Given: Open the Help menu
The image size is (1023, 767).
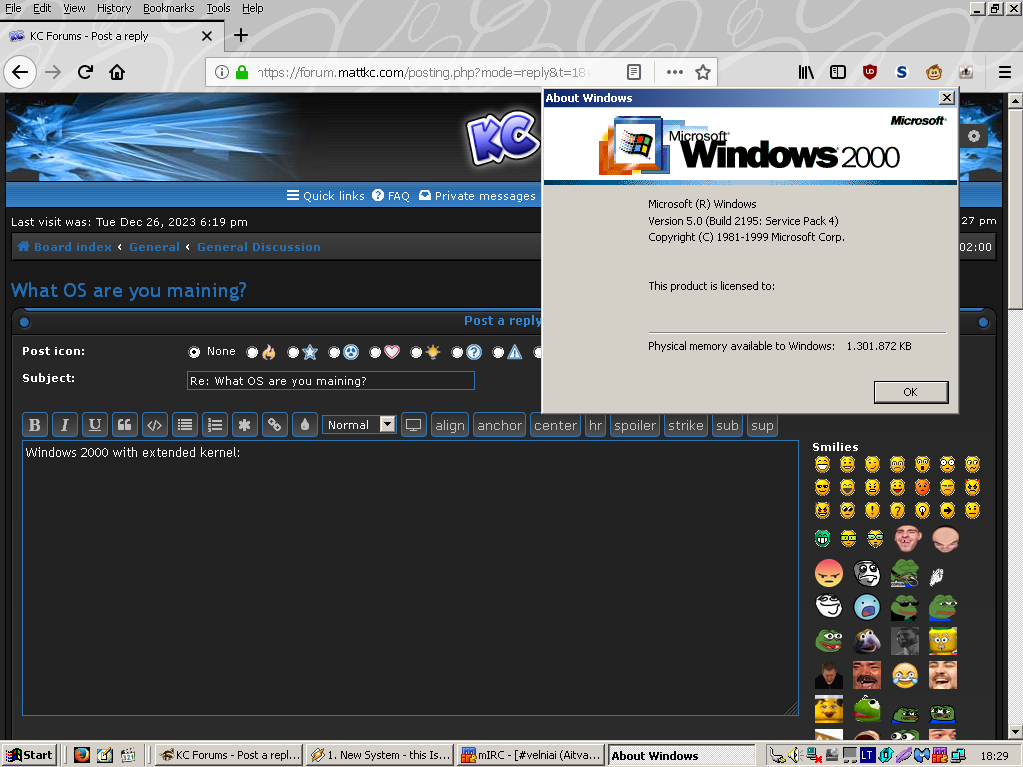Looking at the screenshot, I should pos(252,8).
